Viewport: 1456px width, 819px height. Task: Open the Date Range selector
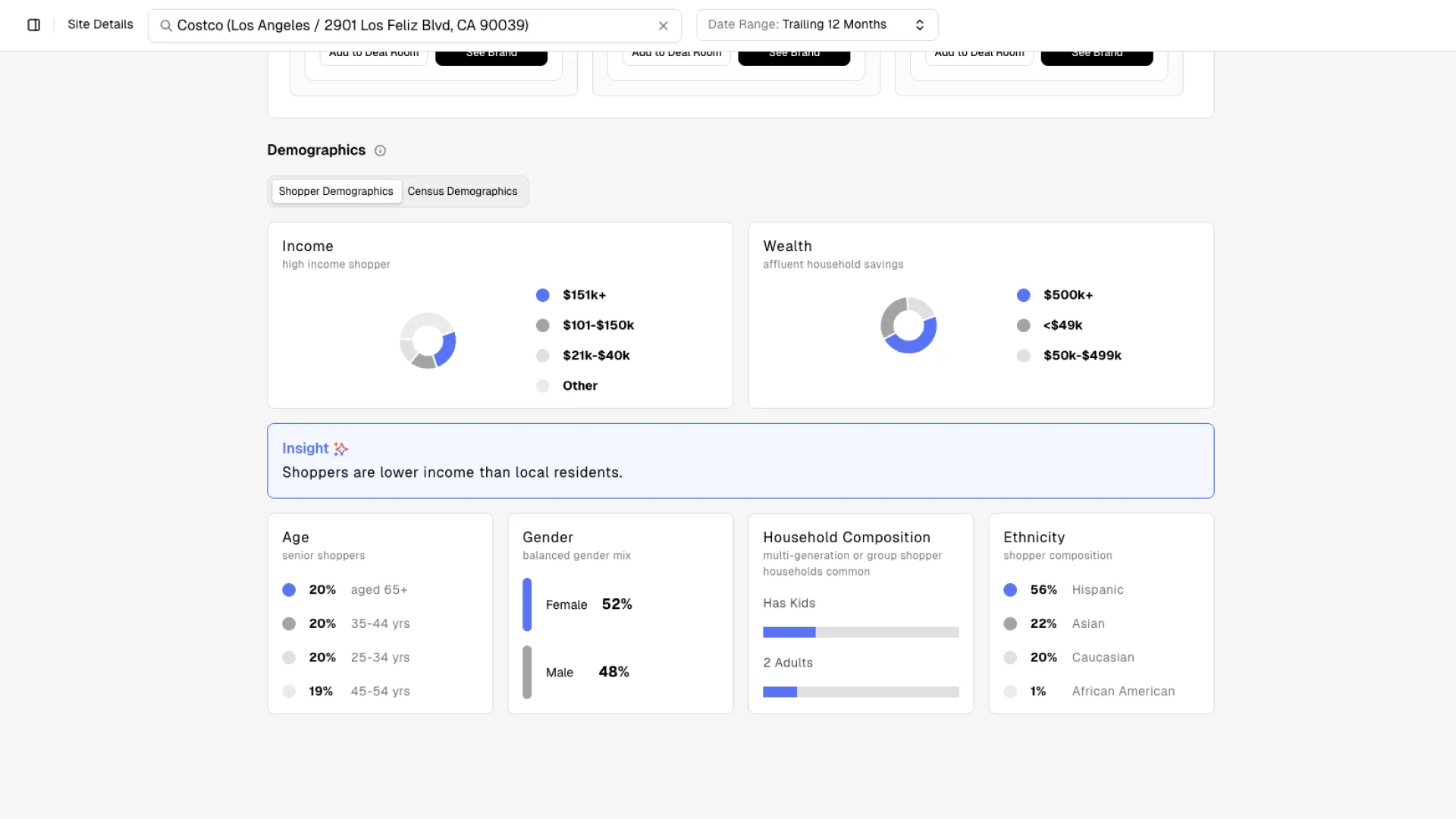(816, 24)
